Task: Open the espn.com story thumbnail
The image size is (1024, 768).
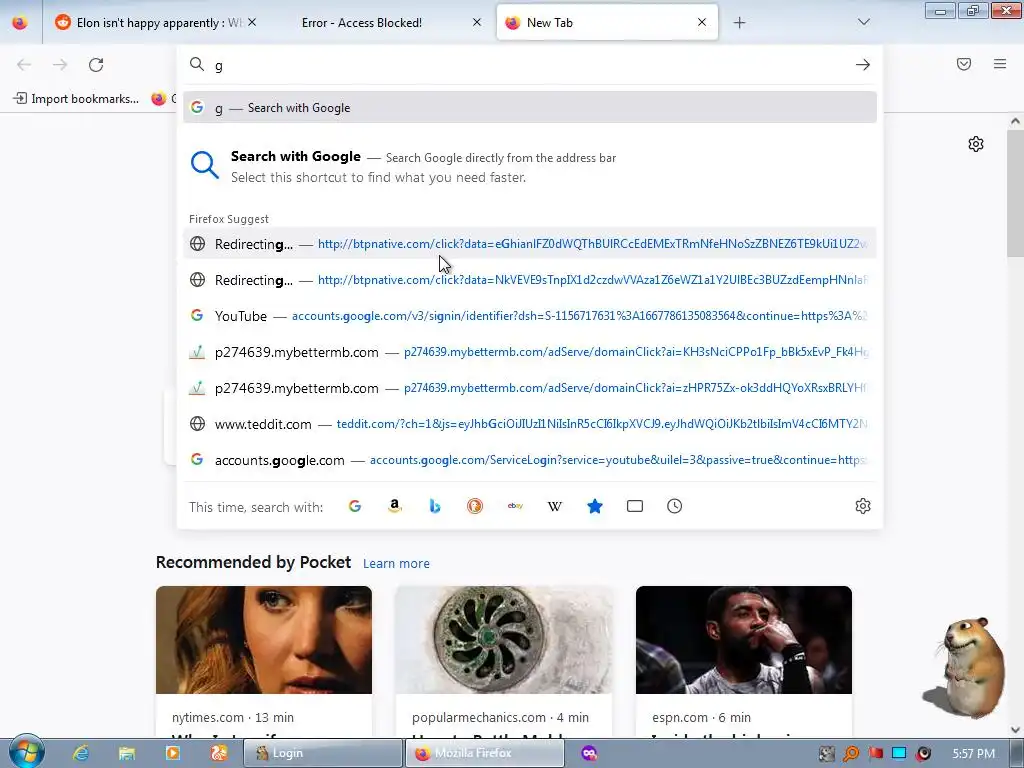Action: (x=744, y=640)
